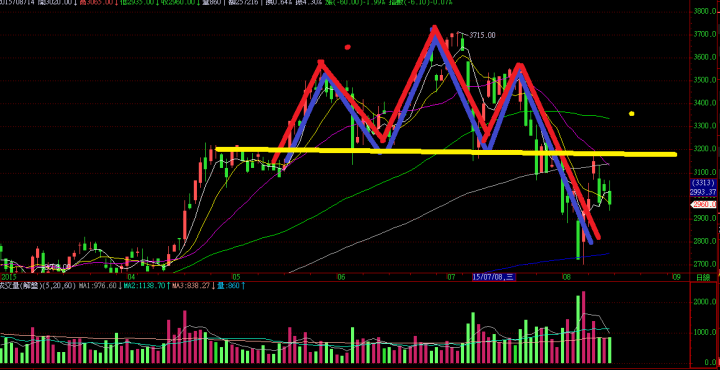The image size is (720, 370).
Task: Click the 07 month label on time axis
Action: [451, 277]
